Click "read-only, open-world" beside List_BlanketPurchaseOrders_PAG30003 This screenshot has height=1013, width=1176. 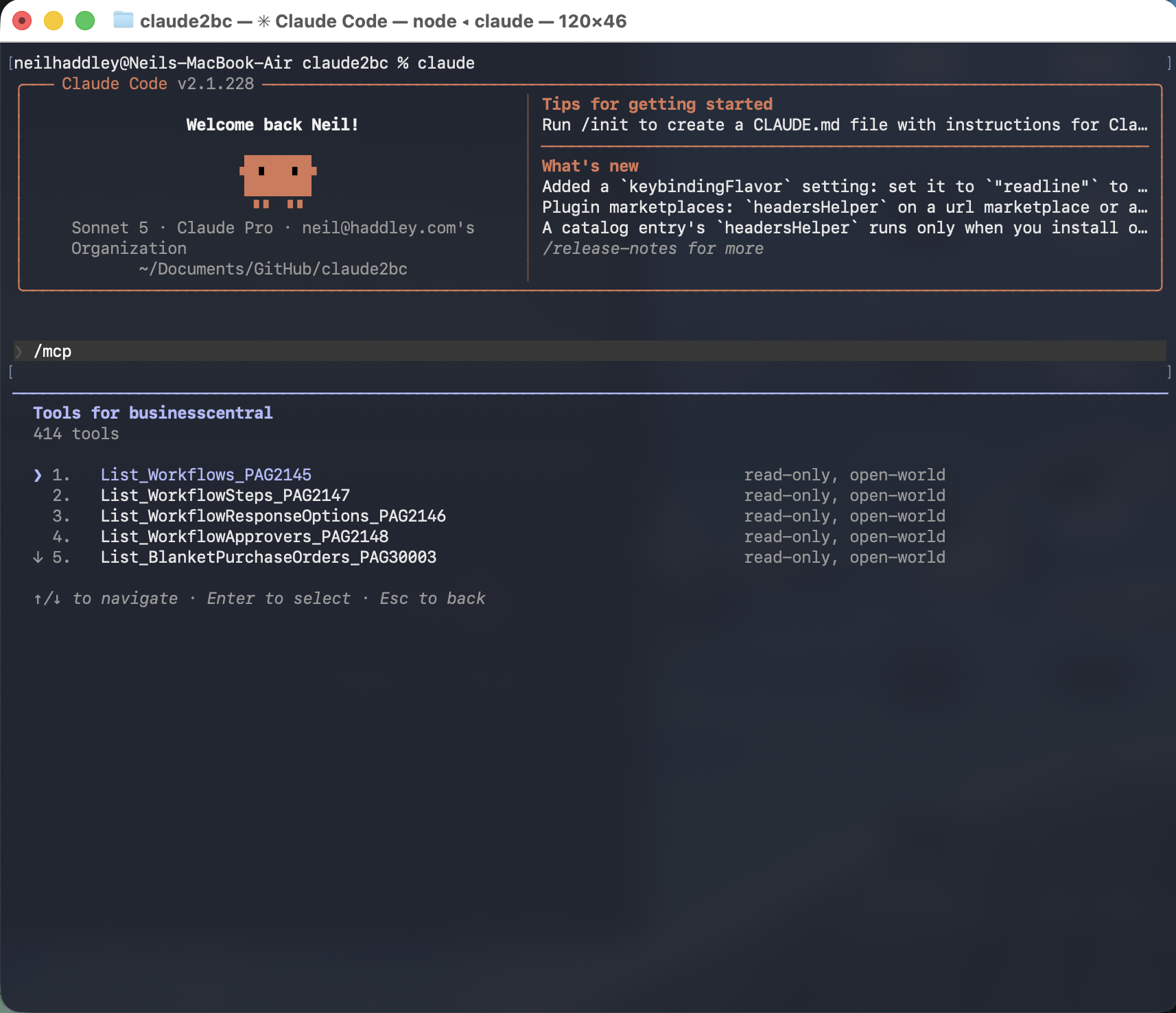pyautogui.click(x=845, y=557)
